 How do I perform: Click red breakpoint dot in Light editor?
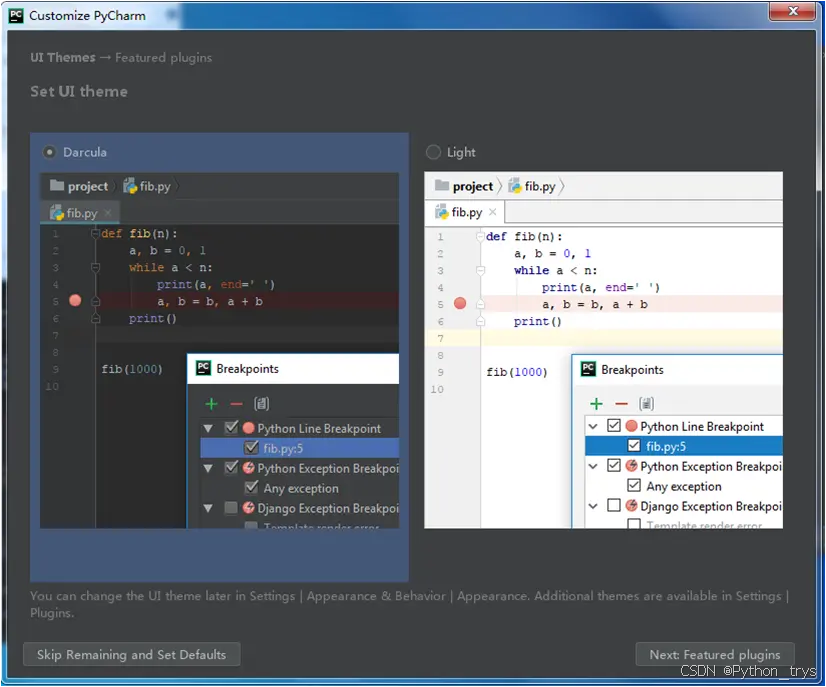(460, 303)
